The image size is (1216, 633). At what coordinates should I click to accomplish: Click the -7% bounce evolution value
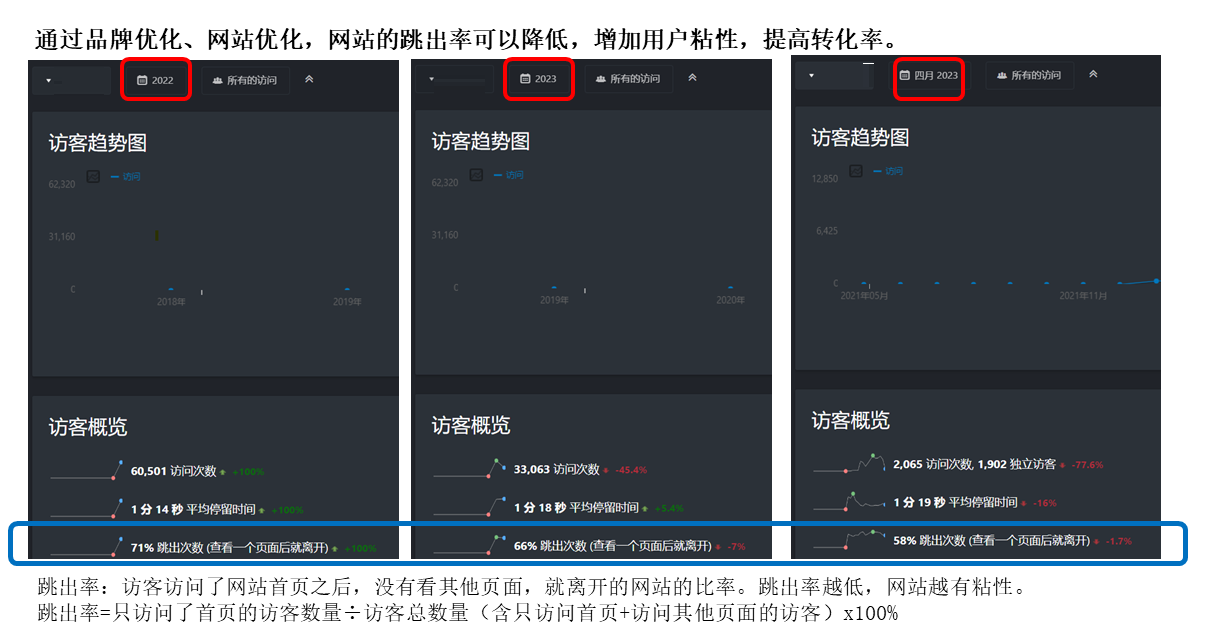[x=736, y=547]
